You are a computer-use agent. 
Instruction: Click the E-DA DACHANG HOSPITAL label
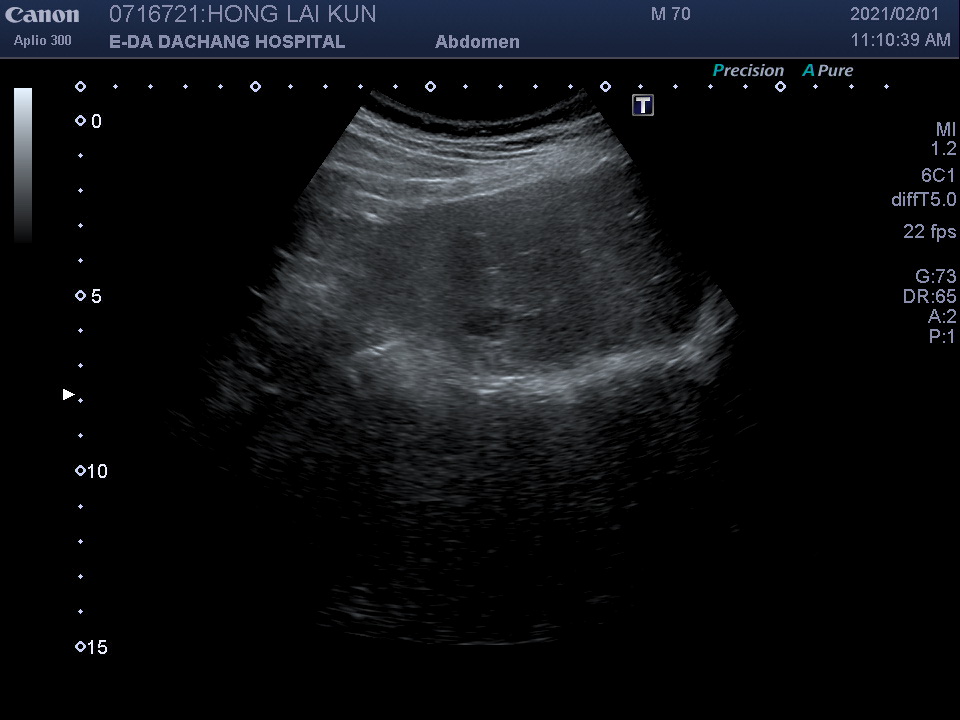[227, 42]
